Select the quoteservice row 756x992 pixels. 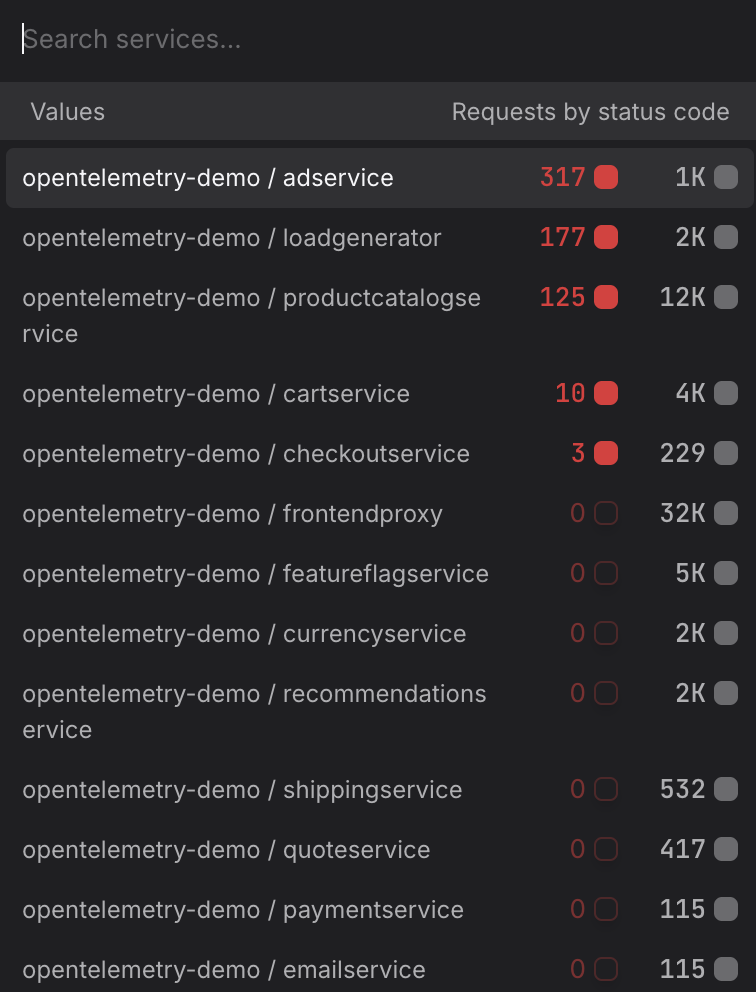click(x=226, y=850)
